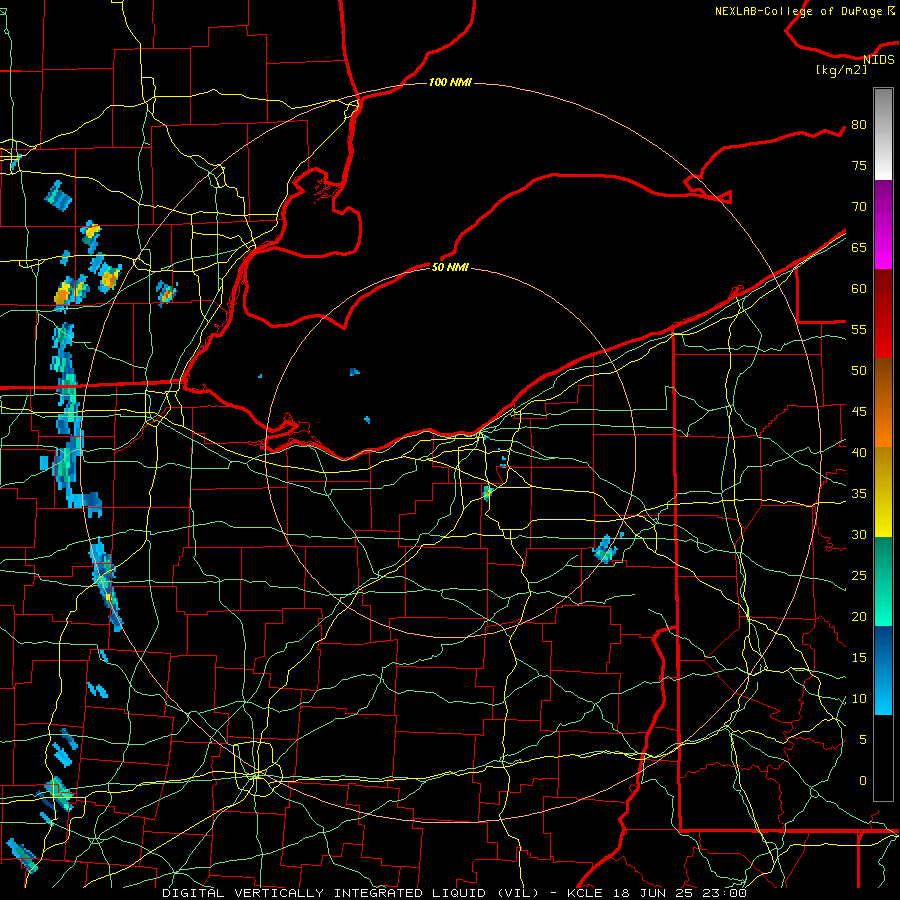Screen dimensions: 900x900
Task: Click the 100 NMI range ring label
Action: click(450, 82)
